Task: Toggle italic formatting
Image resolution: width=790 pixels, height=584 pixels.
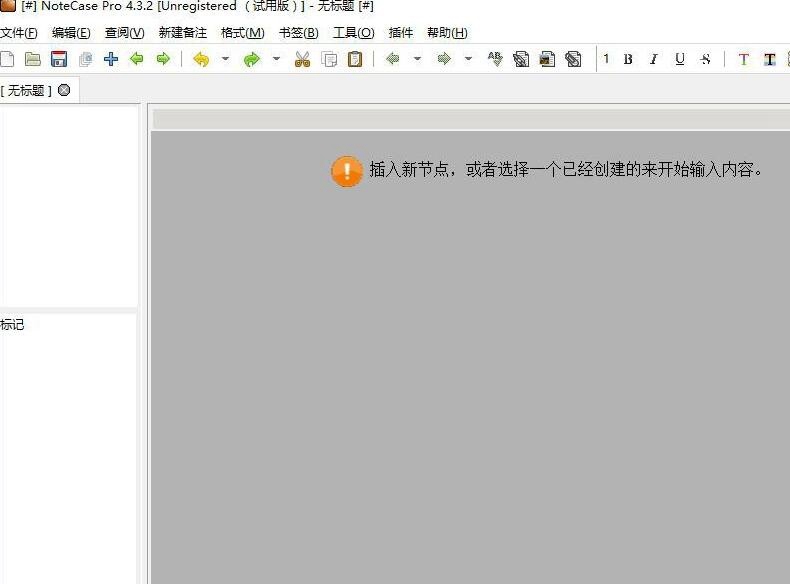Action: click(x=653, y=59)
